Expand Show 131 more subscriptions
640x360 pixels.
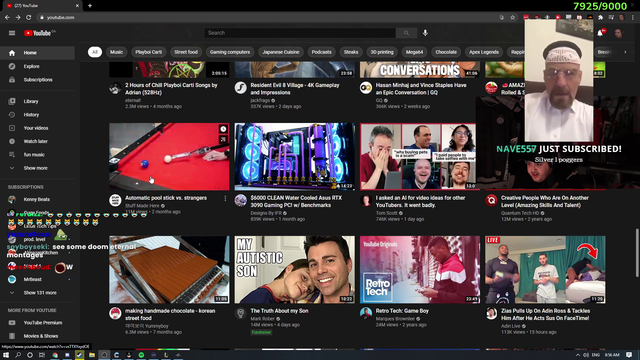pos(38,293)
